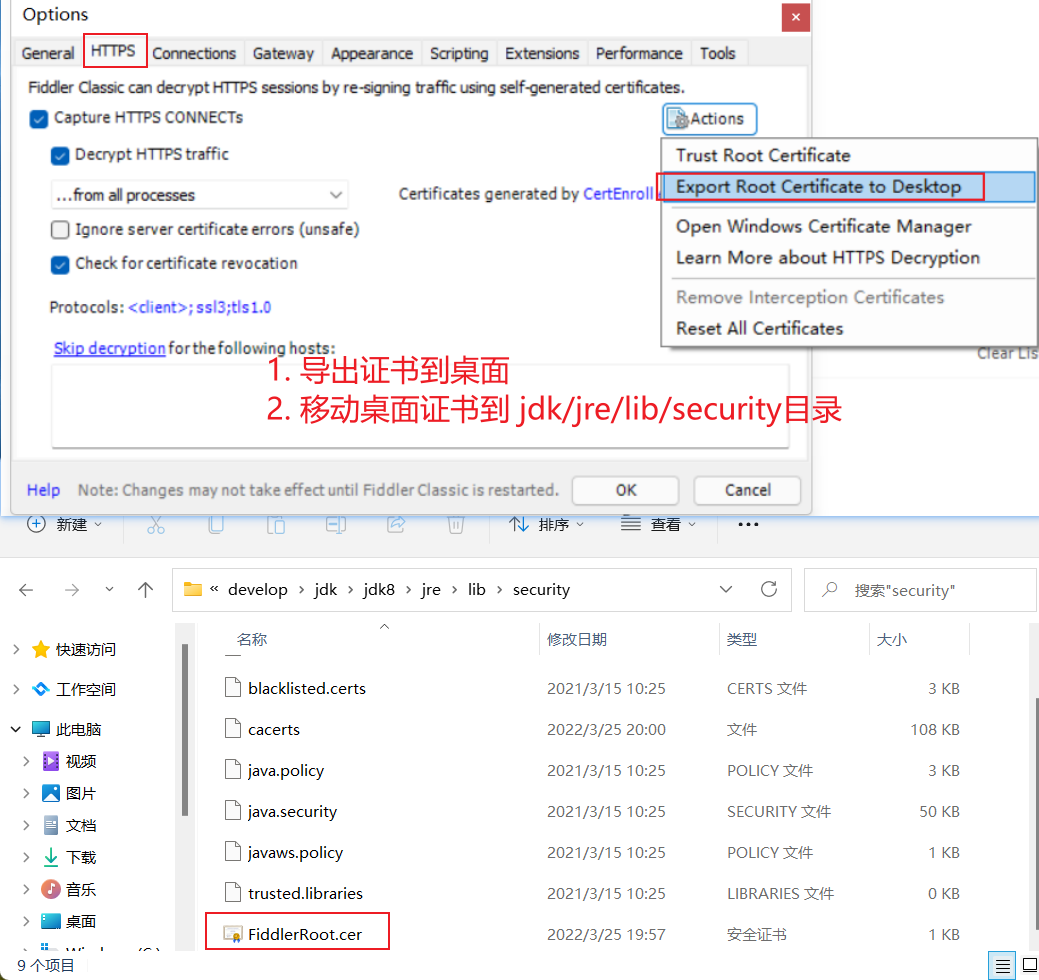
Task: Choose Export Root Certificate to Desktop
Action: 818,187
